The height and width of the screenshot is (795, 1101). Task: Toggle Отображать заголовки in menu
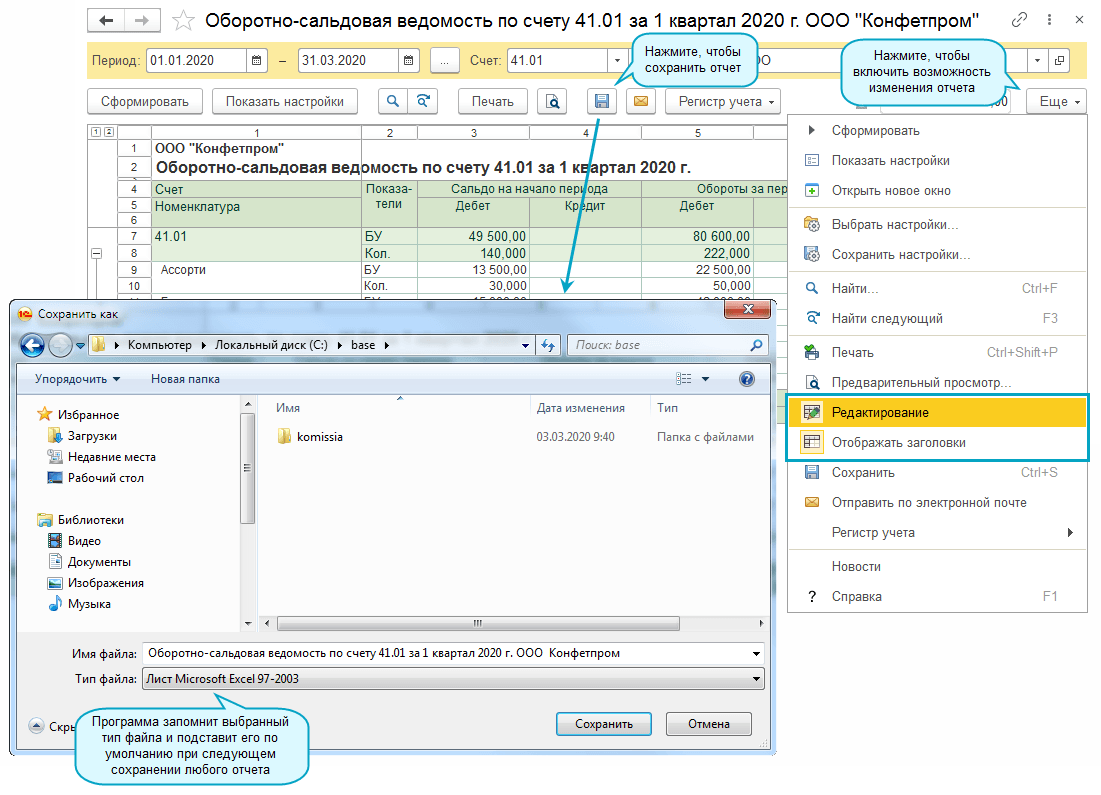tap(937, 442)
